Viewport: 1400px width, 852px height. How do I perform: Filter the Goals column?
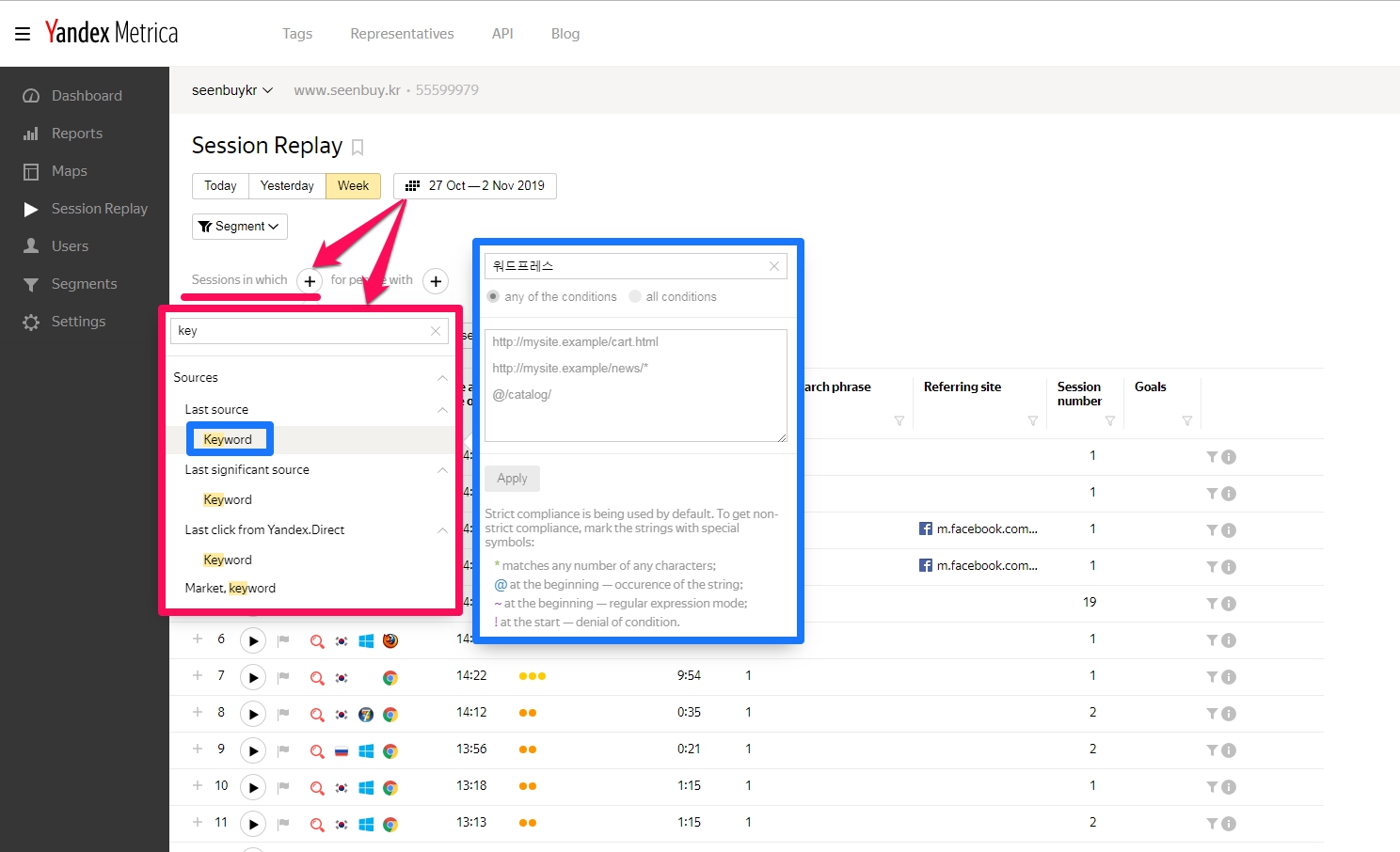[1187, 420]
